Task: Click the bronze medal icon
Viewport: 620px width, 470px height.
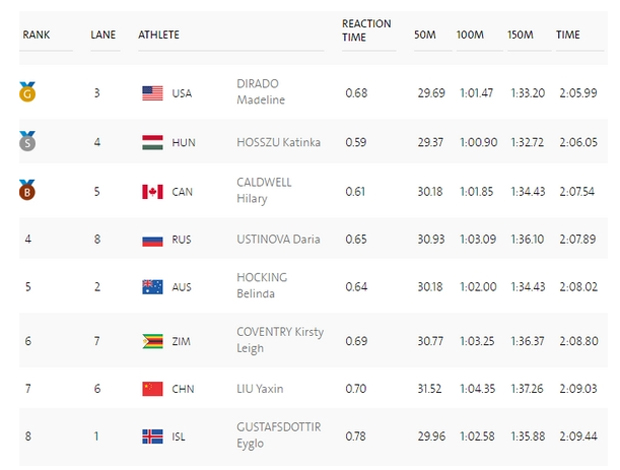Action: pos(26,189)
